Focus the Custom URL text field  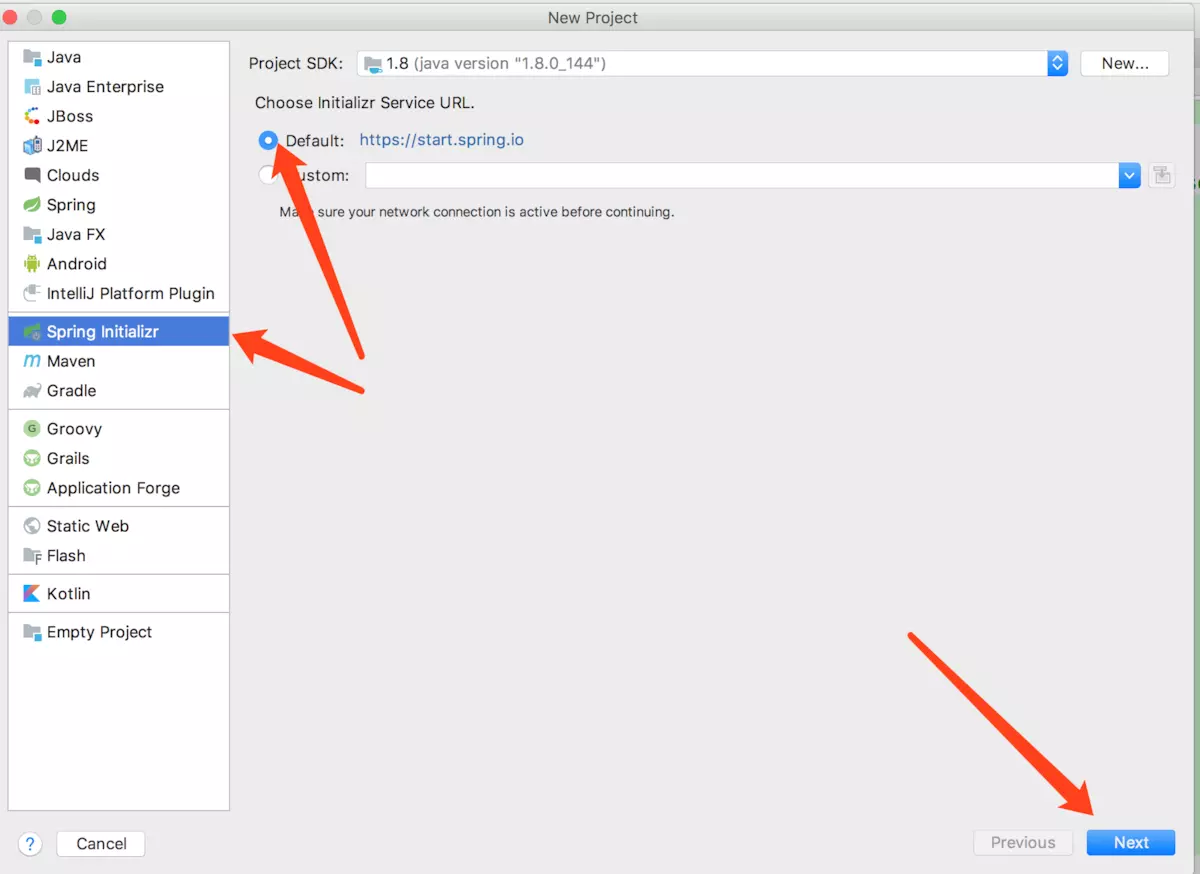click(742, 175)
